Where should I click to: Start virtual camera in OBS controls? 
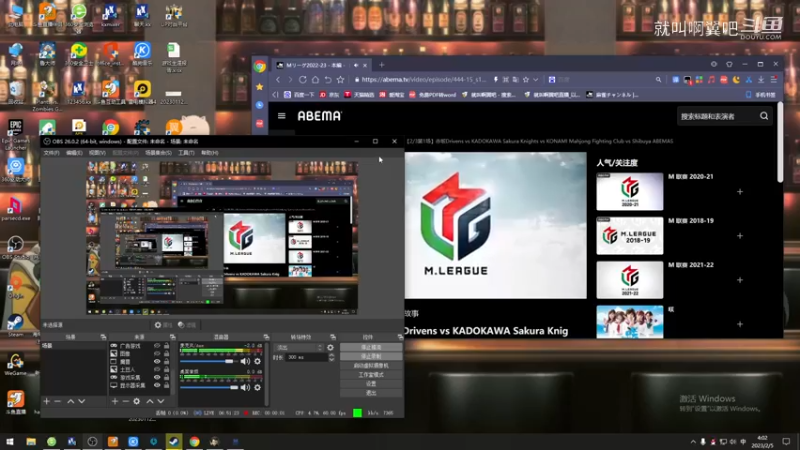(371, 365)
